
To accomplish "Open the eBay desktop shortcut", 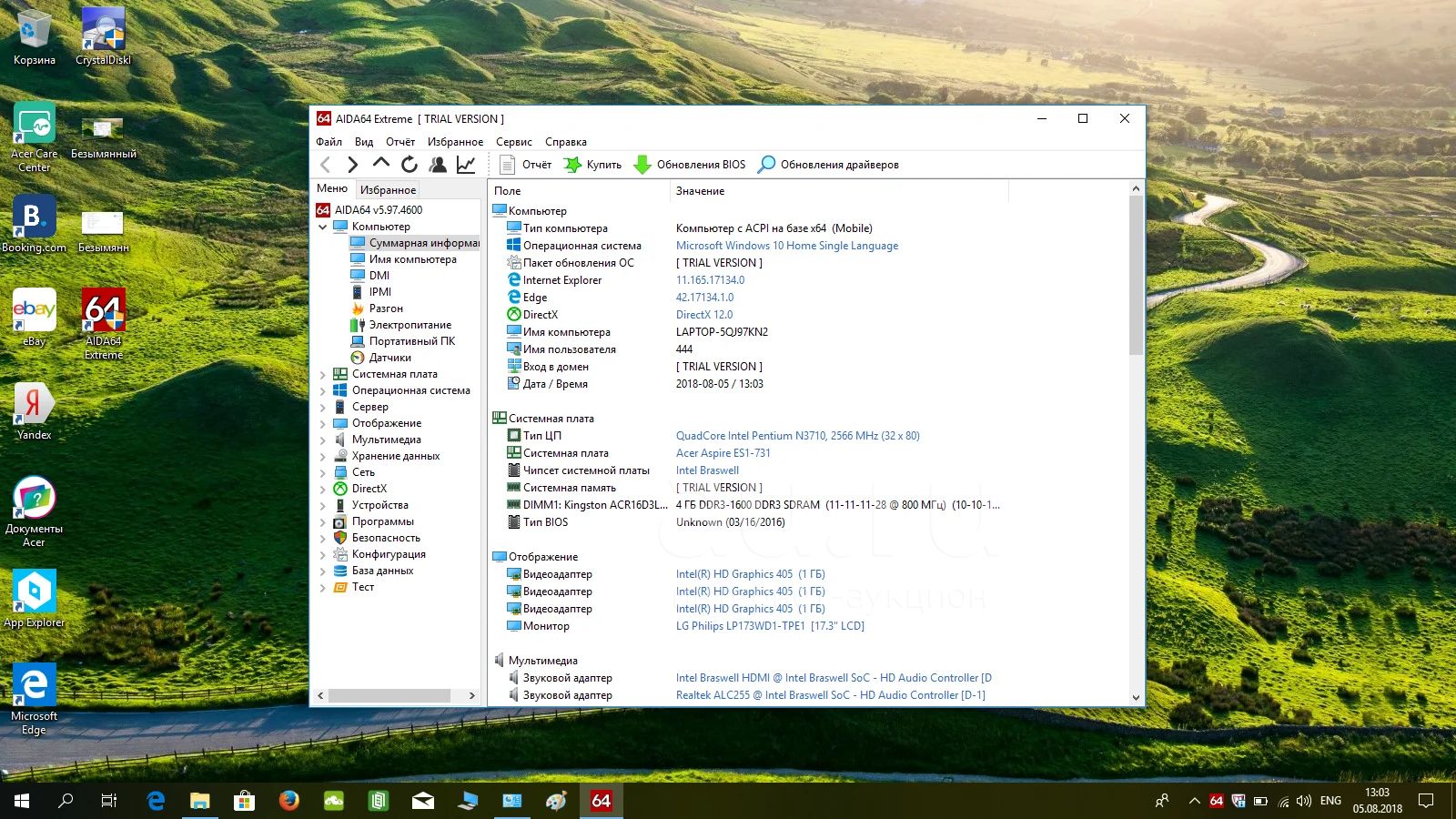I will pyautogui.click(x=35, y=318).
